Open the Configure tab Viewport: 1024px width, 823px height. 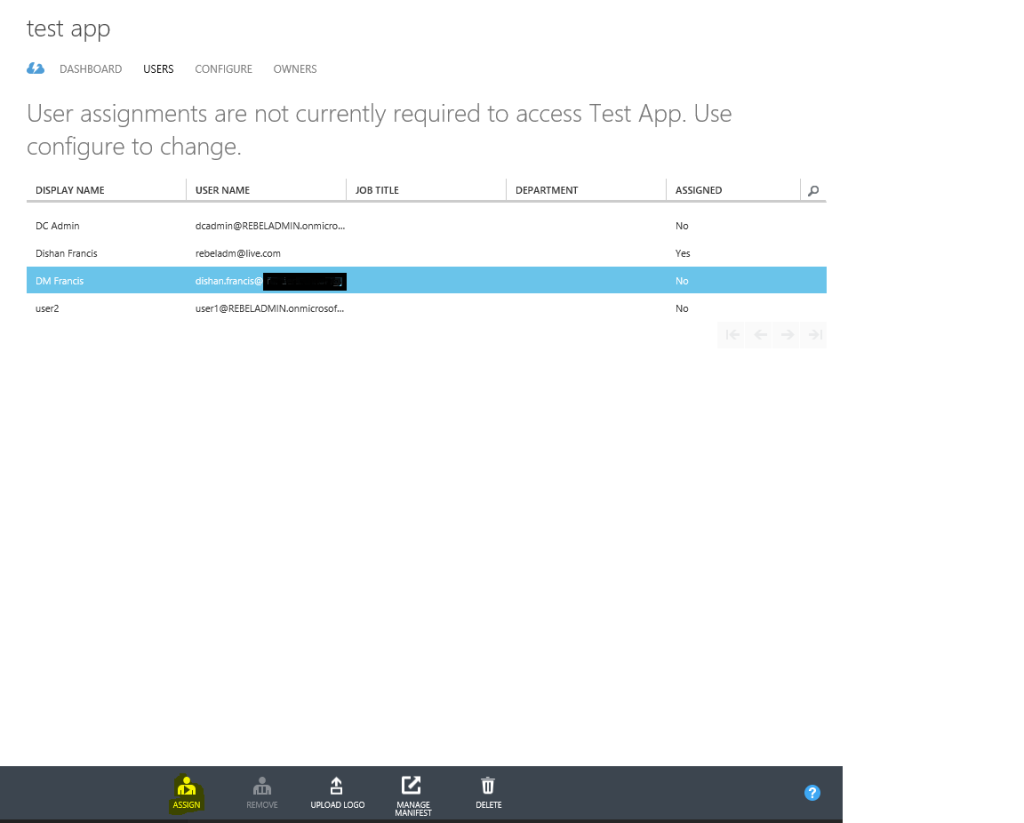click(223, 69)
